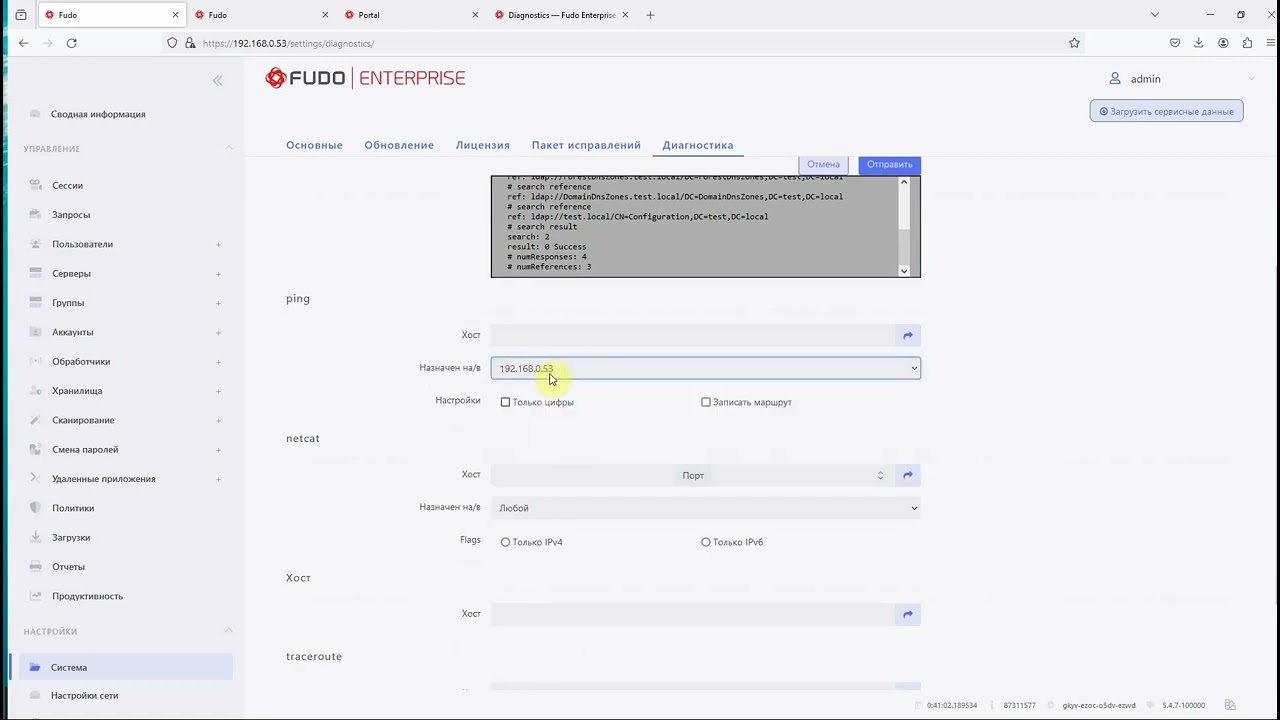Expand the Аккаунты plus button
This screenshot has width=1280, height=720.
(x=218, y=332)
